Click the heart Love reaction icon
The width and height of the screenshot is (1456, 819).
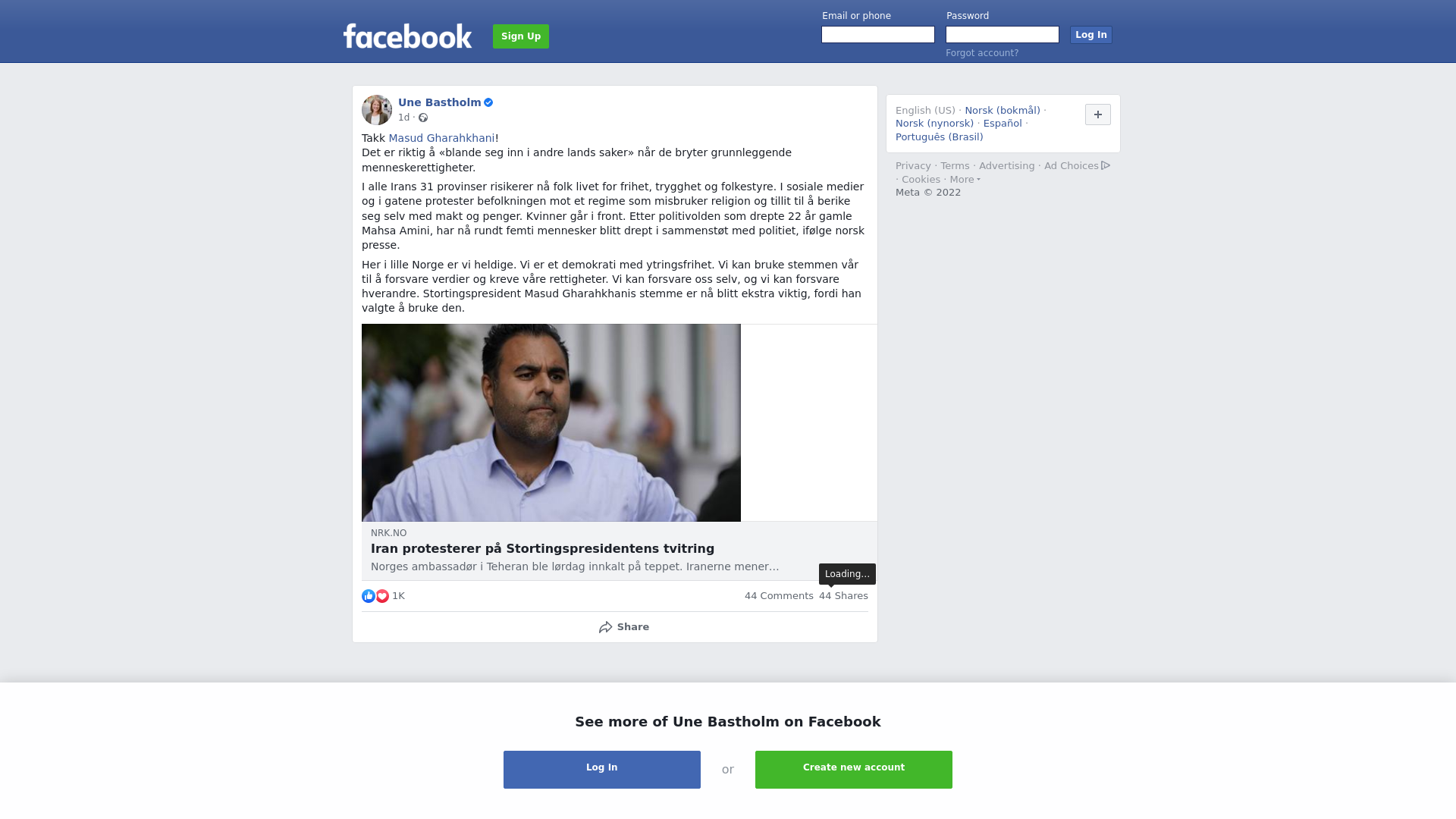click(382, 596)
